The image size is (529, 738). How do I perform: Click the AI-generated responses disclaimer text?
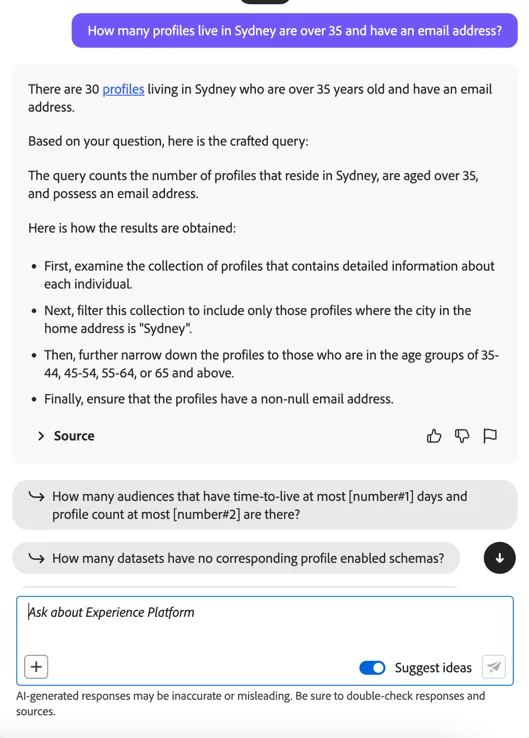click(x=250, y=703)
